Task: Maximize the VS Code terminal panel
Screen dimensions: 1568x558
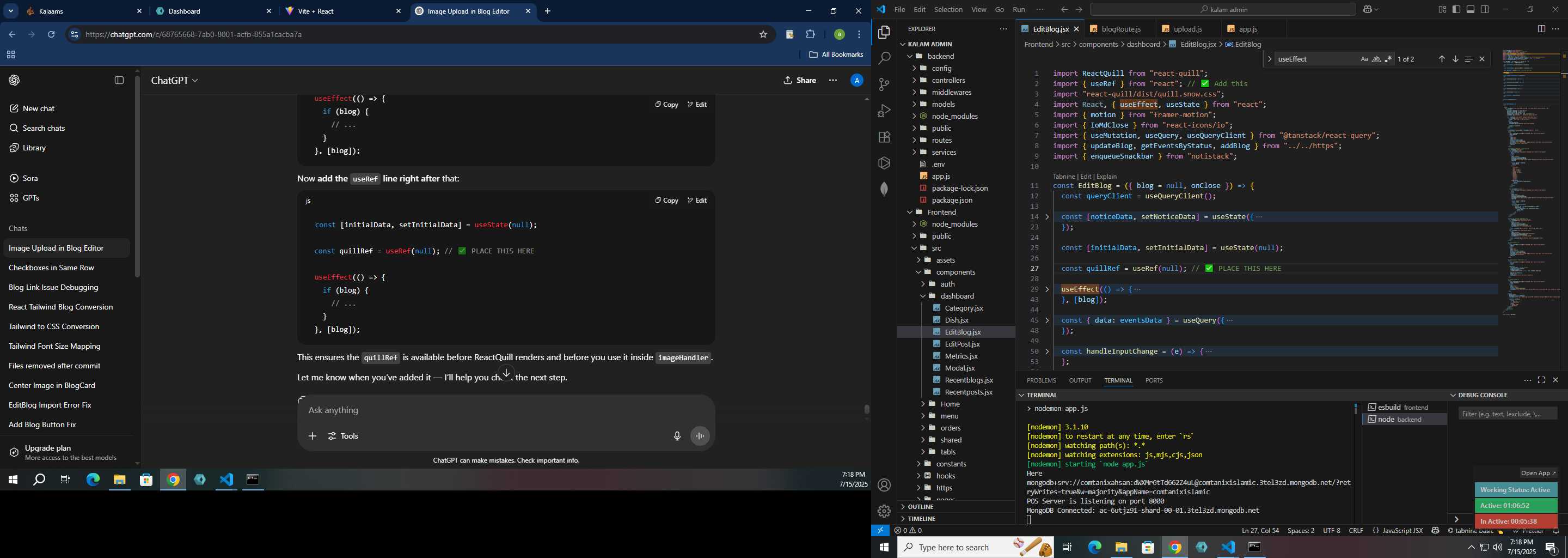Action: pyautogui.click(x=1541, y=380)
